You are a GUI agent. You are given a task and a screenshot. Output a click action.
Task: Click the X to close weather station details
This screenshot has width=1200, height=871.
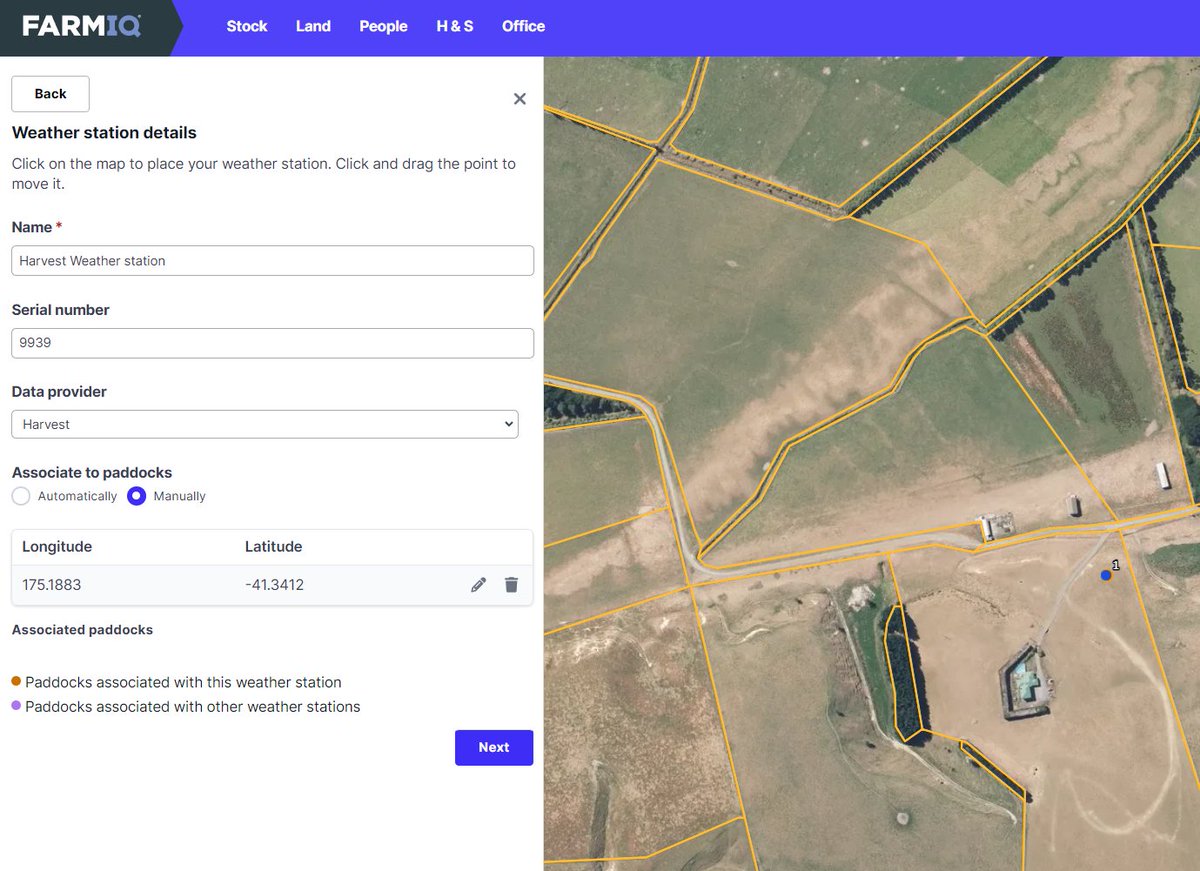click(x=519, y=98)
